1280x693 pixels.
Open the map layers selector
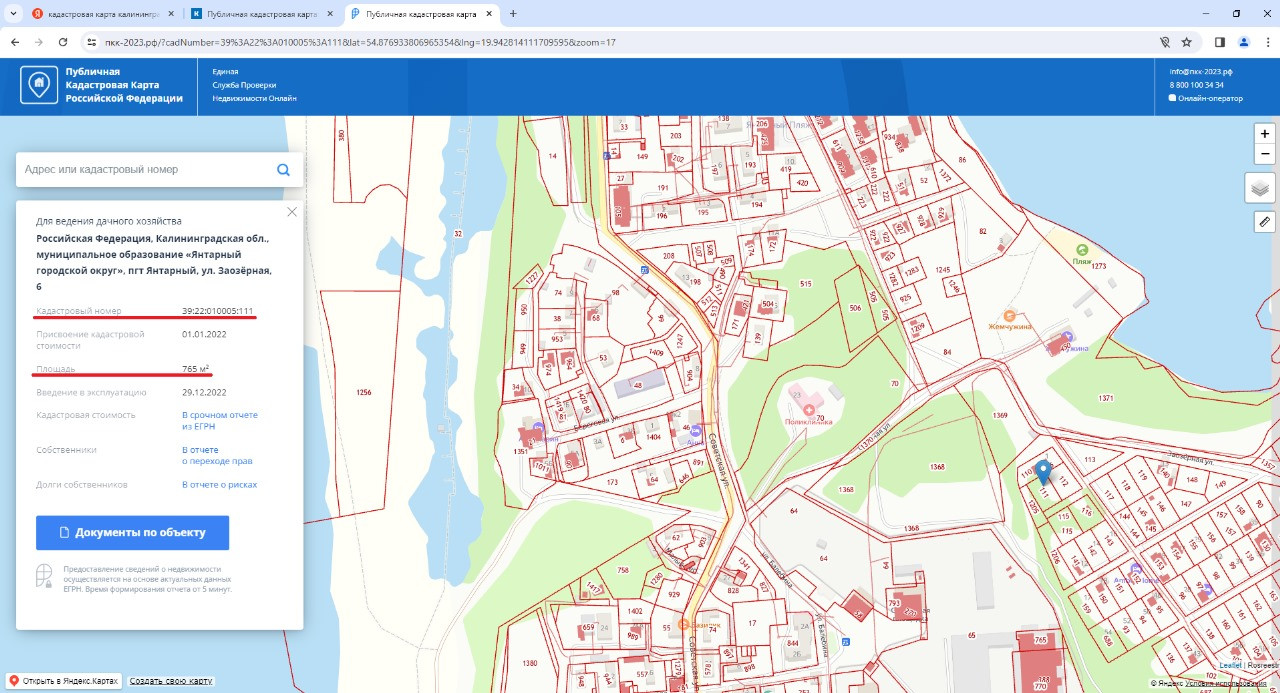(x=1260, y=187)
